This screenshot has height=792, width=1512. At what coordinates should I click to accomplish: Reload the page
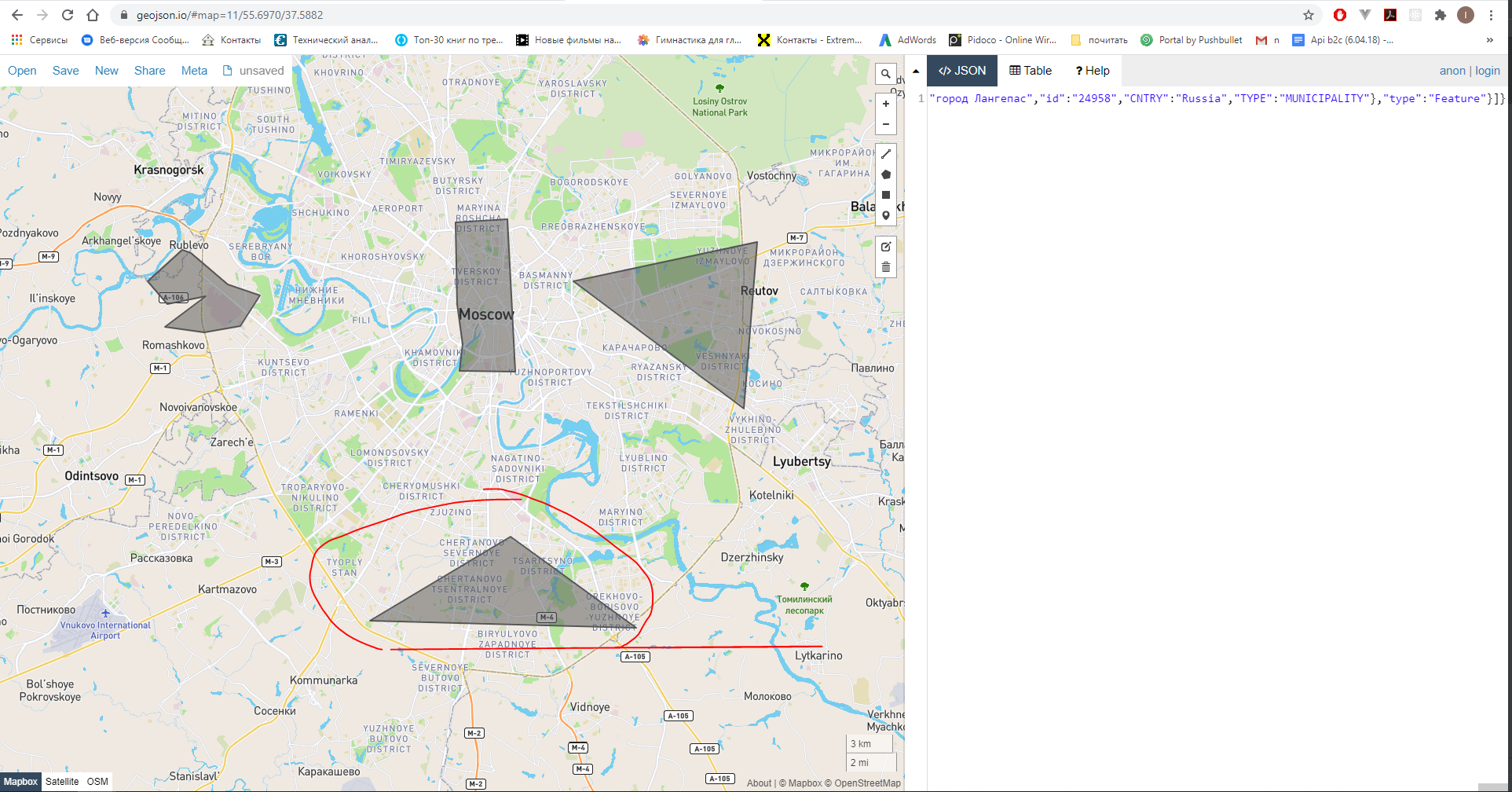(68, 15)
